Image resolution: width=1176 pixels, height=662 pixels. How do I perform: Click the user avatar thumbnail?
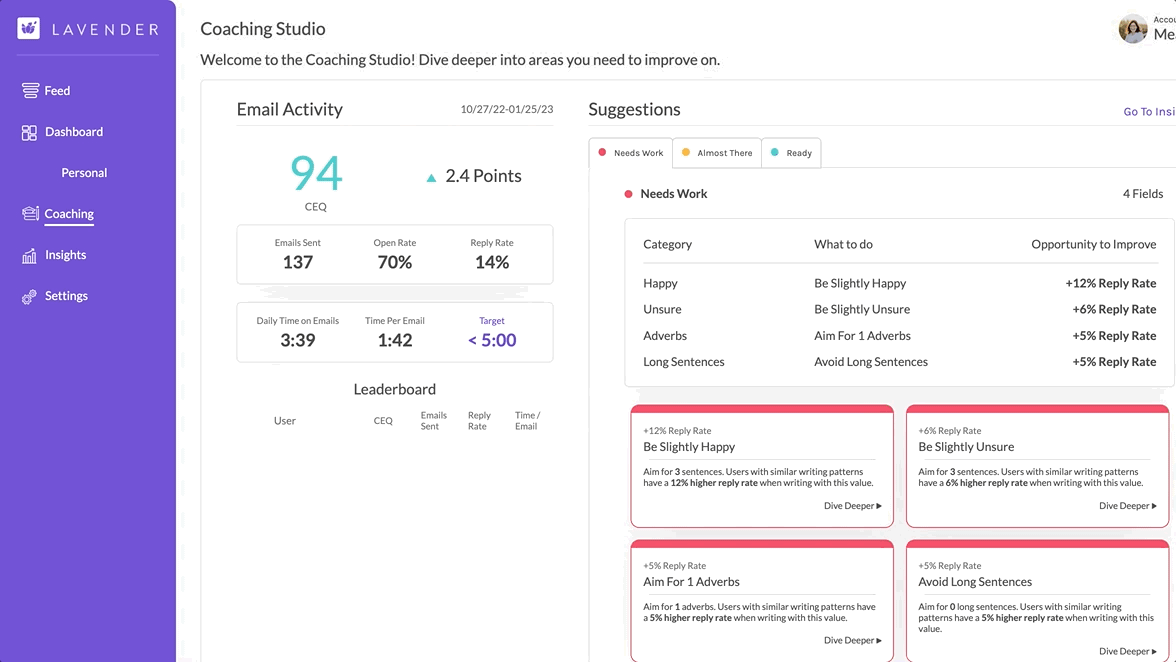click(x=1132, y=29)
